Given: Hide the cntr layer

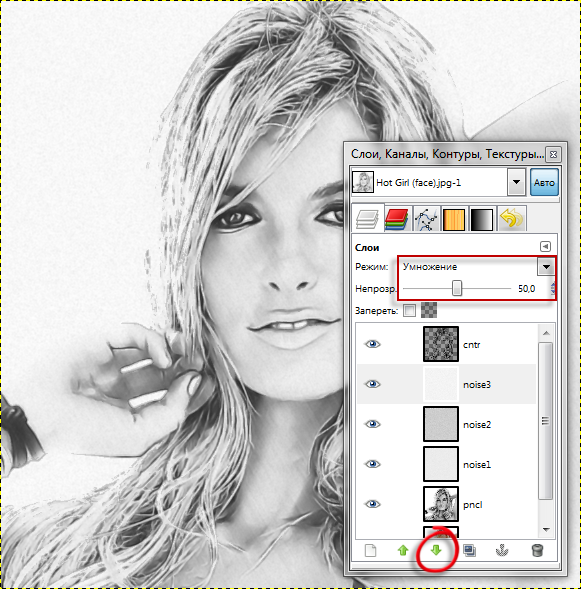Looking at the screenshot, I should point(373,344).
